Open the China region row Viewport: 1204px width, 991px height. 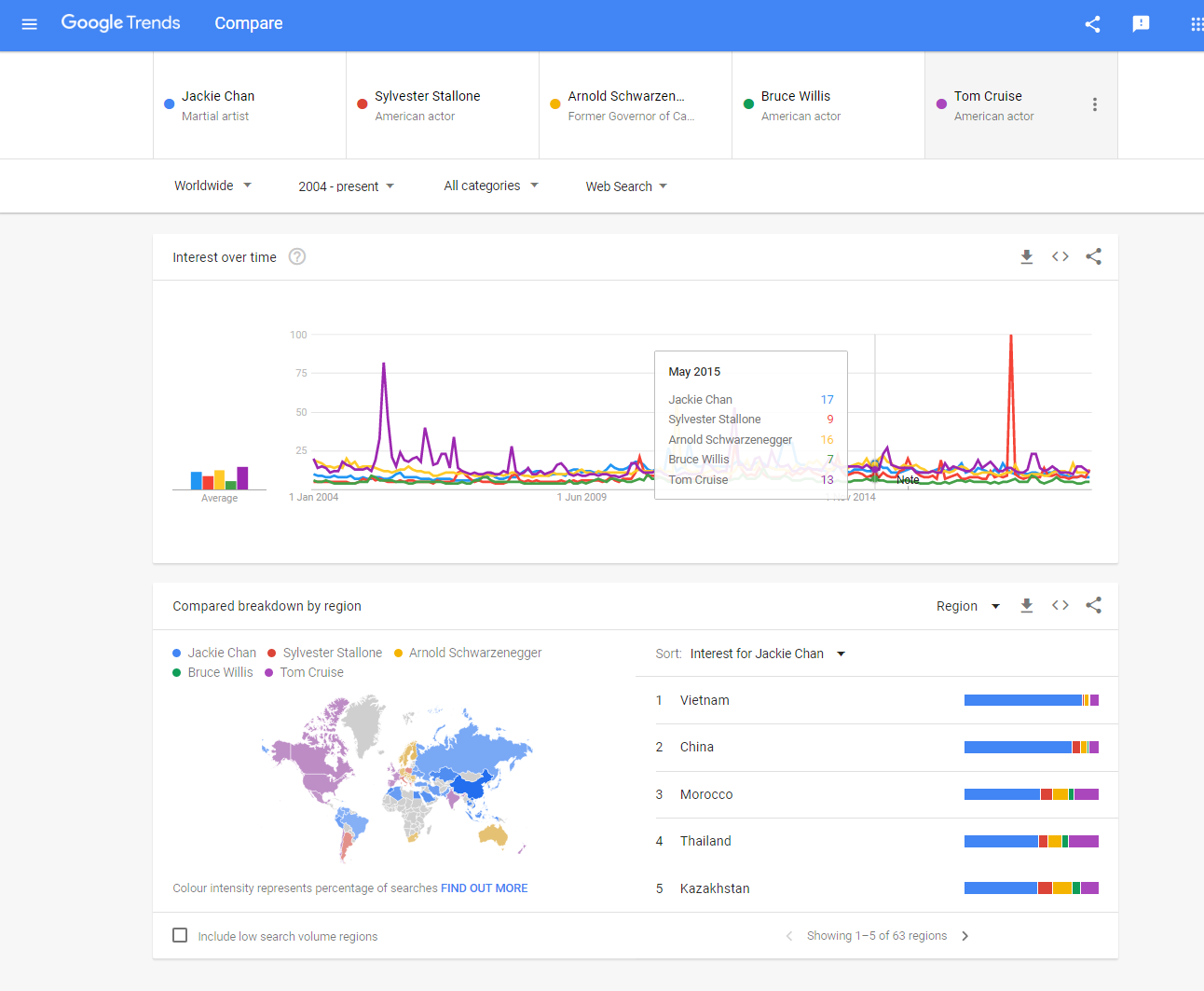click(877, 748)
